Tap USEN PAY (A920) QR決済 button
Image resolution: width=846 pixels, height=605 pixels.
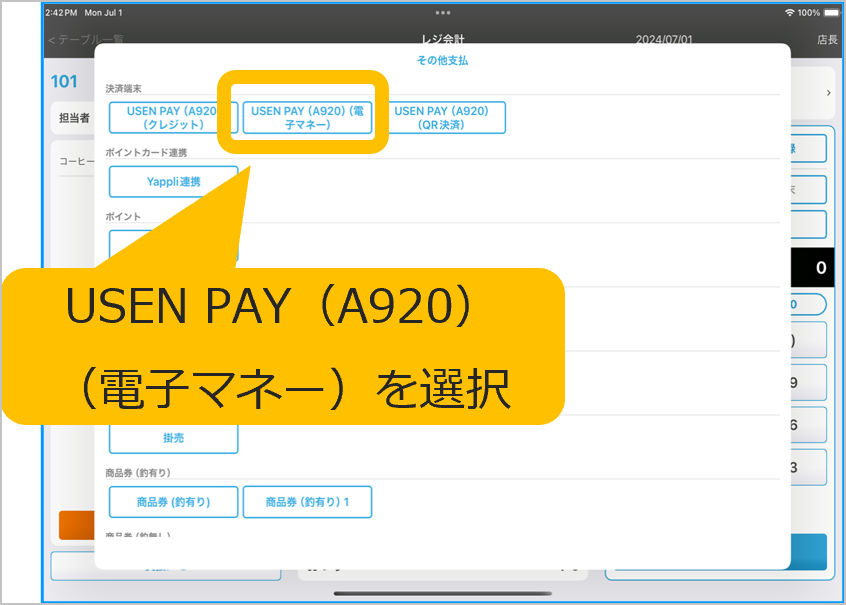coord(441,118)
